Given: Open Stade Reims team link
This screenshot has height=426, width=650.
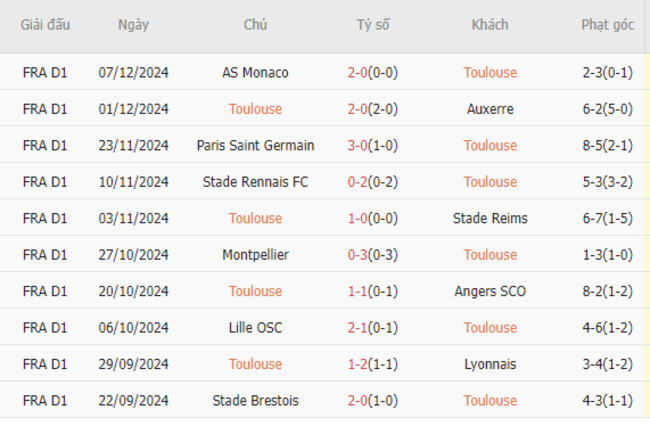Looking at the screenshot, I should [x=490, y=218].
